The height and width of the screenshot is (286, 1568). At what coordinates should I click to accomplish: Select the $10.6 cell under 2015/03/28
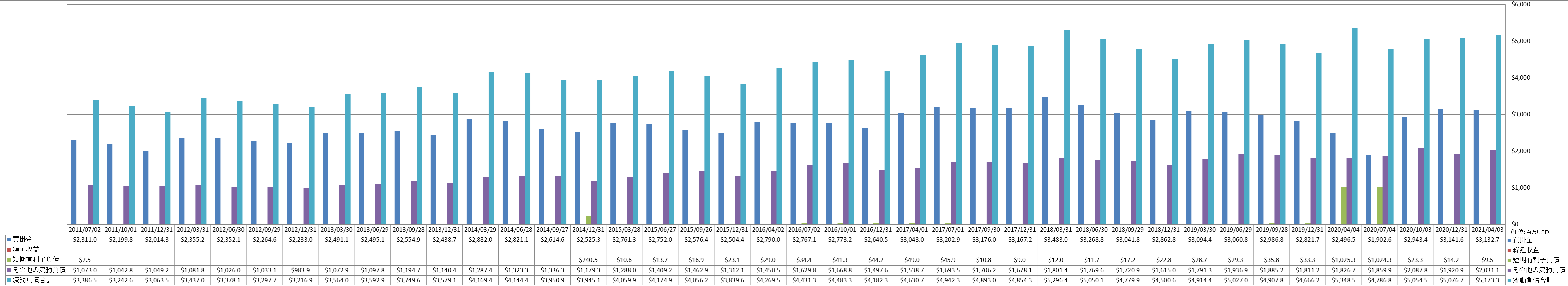click(624, 260)
